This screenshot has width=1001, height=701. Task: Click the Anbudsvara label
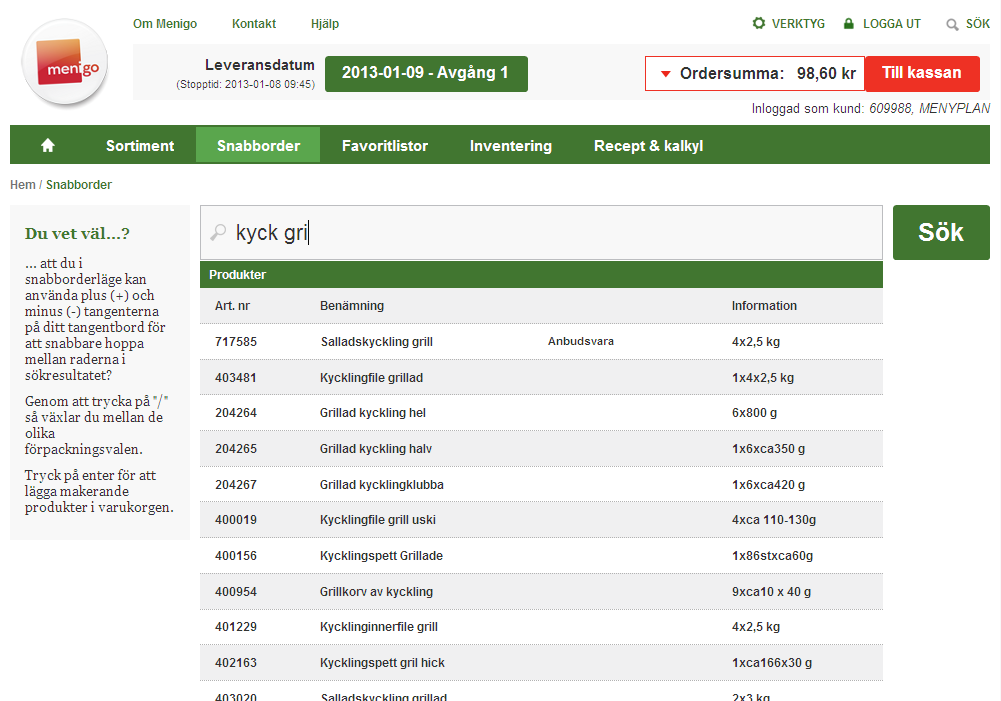click(x=580, y=342)
